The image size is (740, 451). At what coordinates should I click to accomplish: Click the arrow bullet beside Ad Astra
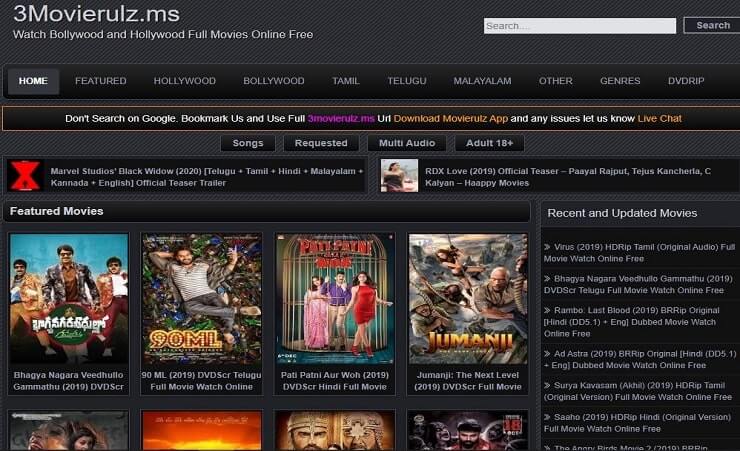547,353
